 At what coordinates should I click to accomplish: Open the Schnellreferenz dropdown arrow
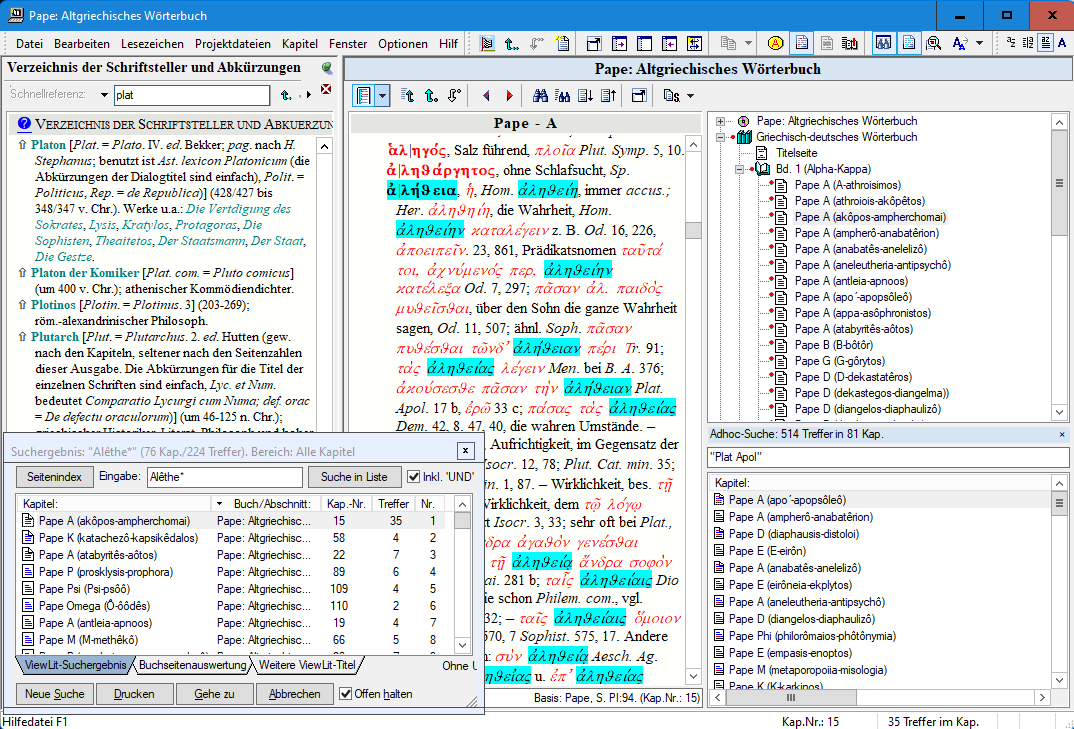coord(104,95)
